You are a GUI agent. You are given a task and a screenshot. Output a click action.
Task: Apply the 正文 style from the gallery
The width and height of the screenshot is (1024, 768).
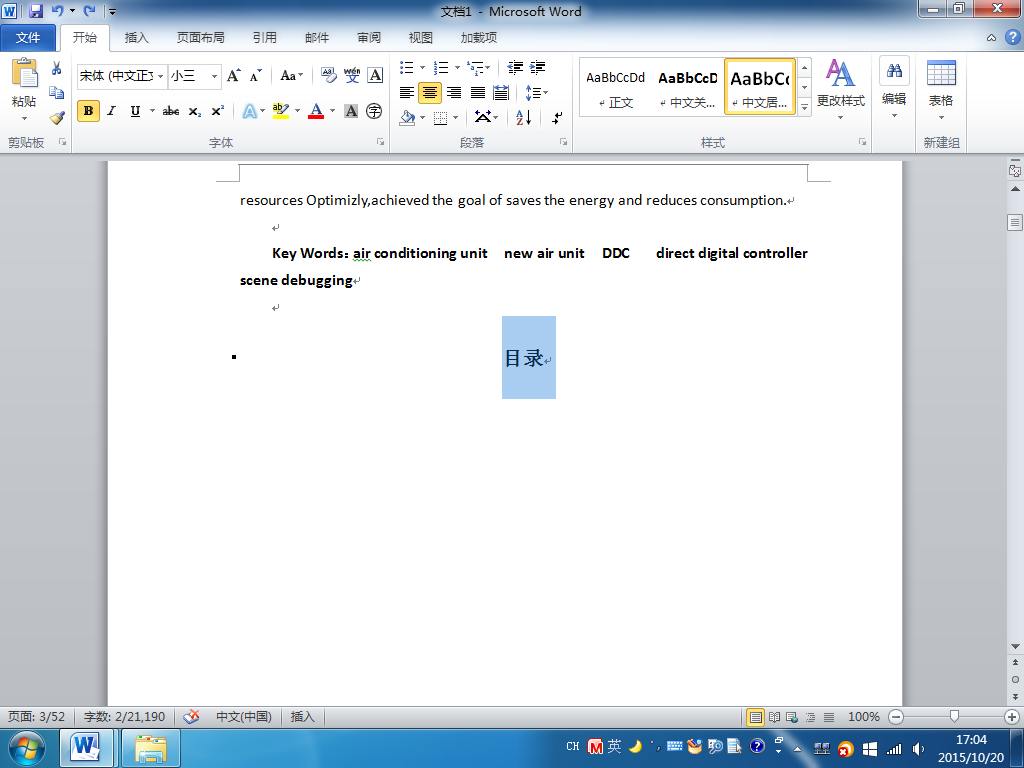(615, 88)
